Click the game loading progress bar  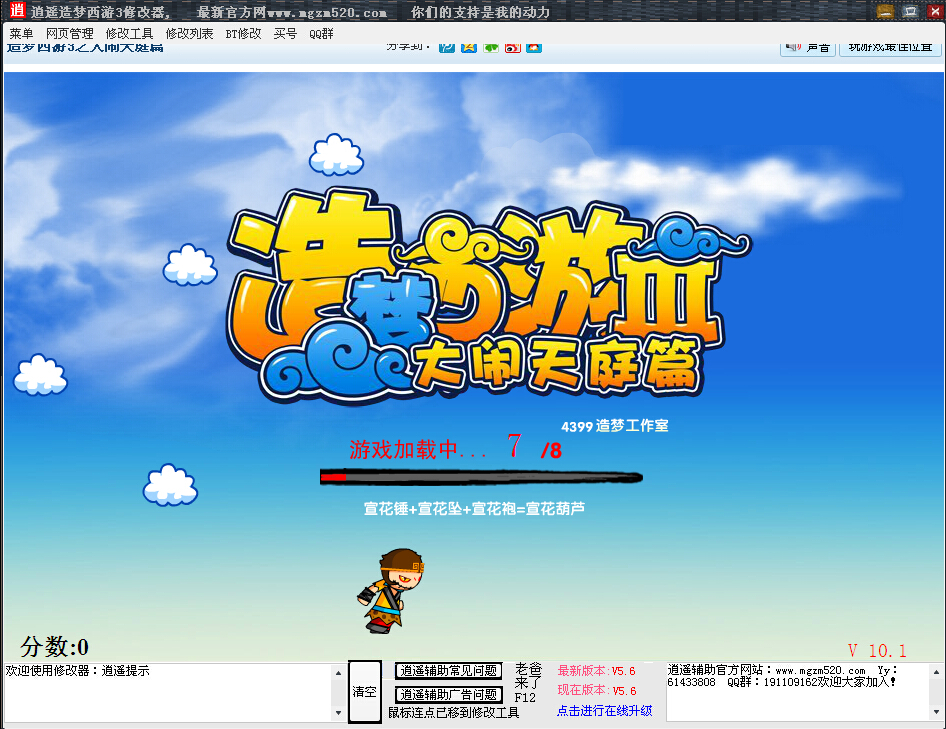[481, 477]
